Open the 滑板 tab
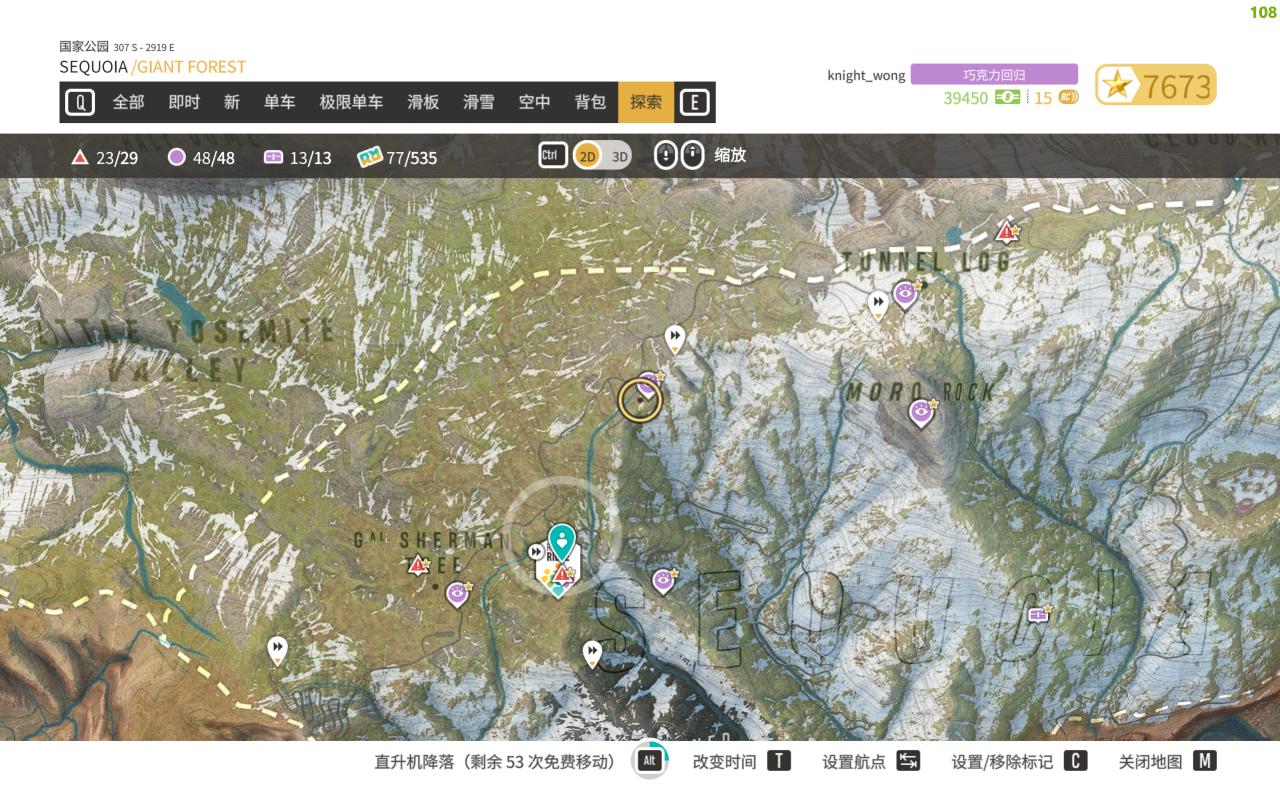 [x=423, y=102]
